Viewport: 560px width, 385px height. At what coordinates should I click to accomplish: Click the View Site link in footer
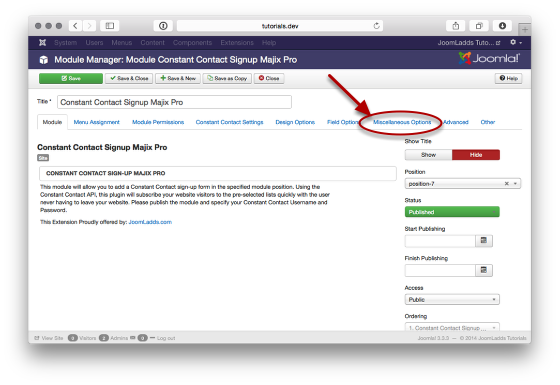pyautogui.click(x=49, y=338)
